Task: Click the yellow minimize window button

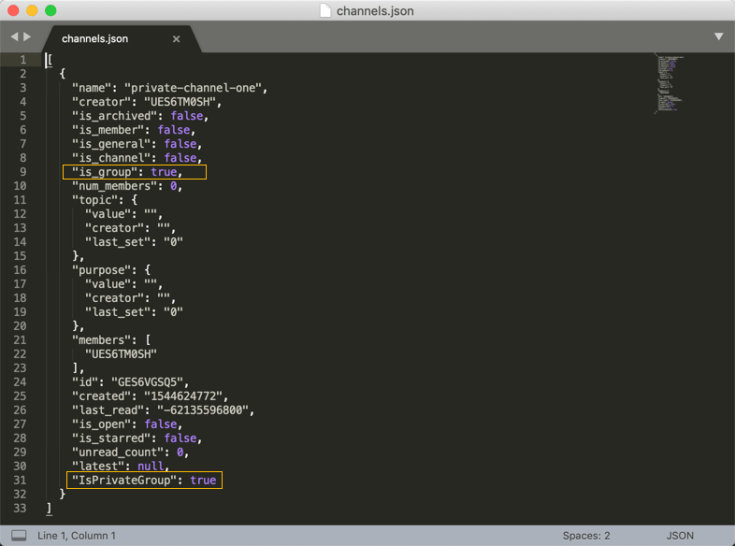Action: click(x=31, y=11)
